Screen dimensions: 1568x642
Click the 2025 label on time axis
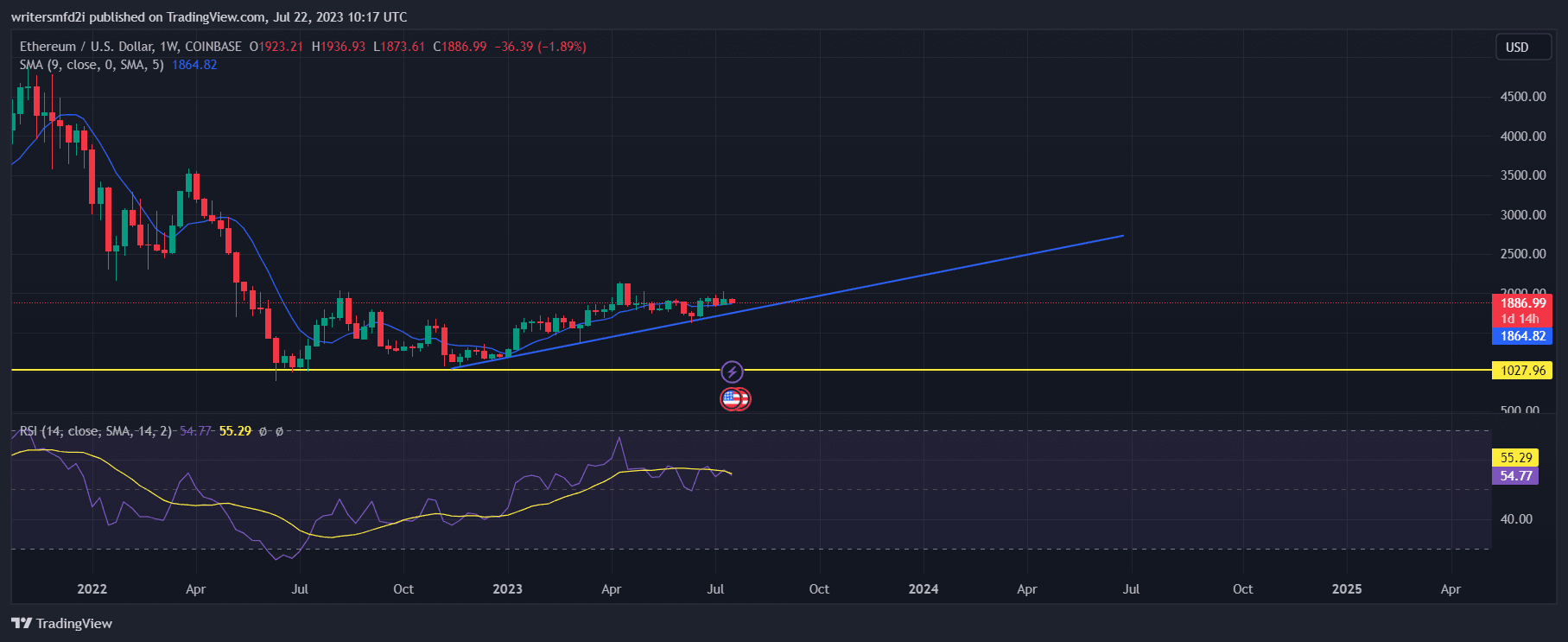point(1346,589)
